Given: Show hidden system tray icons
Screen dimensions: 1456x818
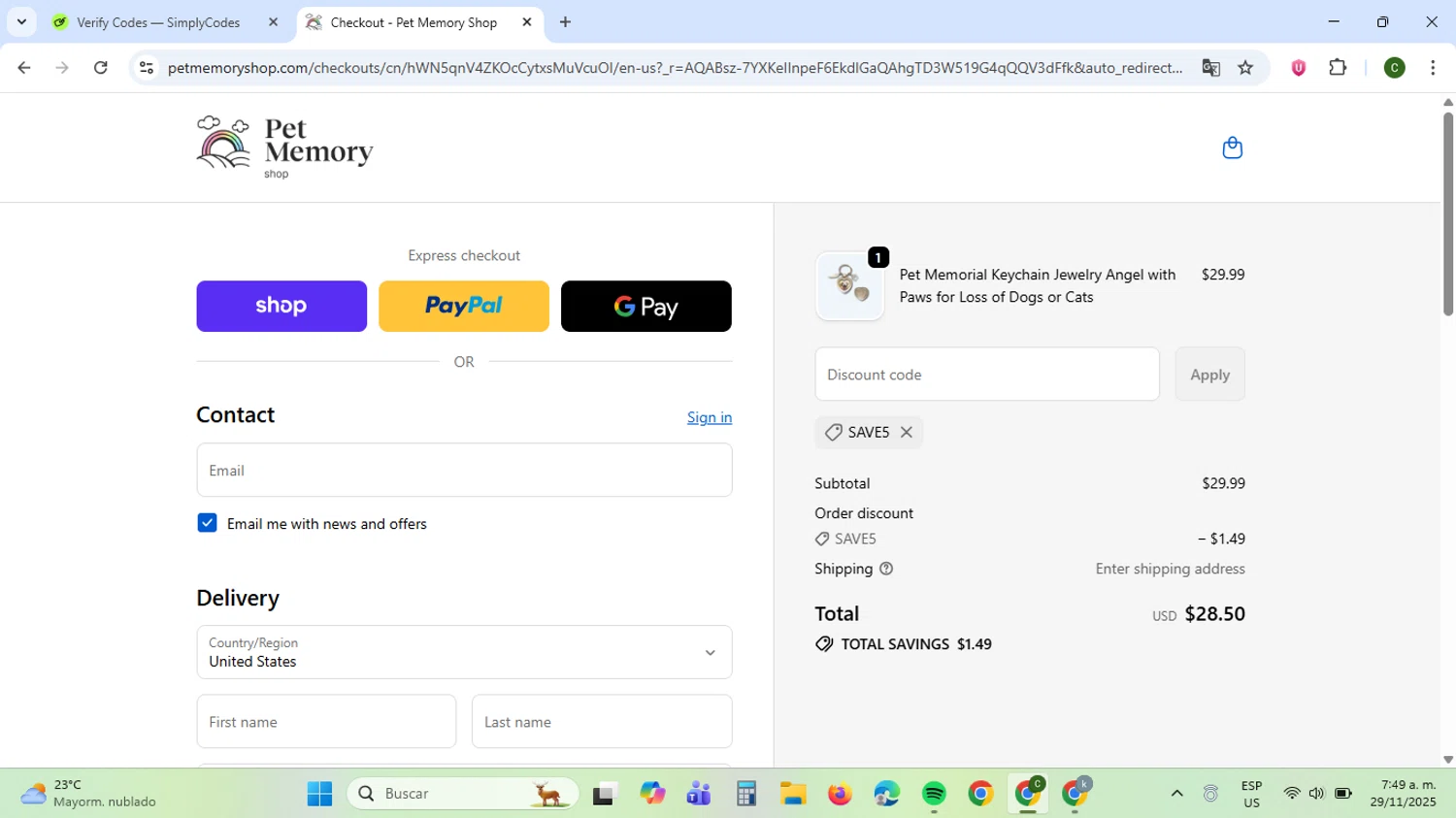Looking at the screenshot, I should [x=1176, y=794].
